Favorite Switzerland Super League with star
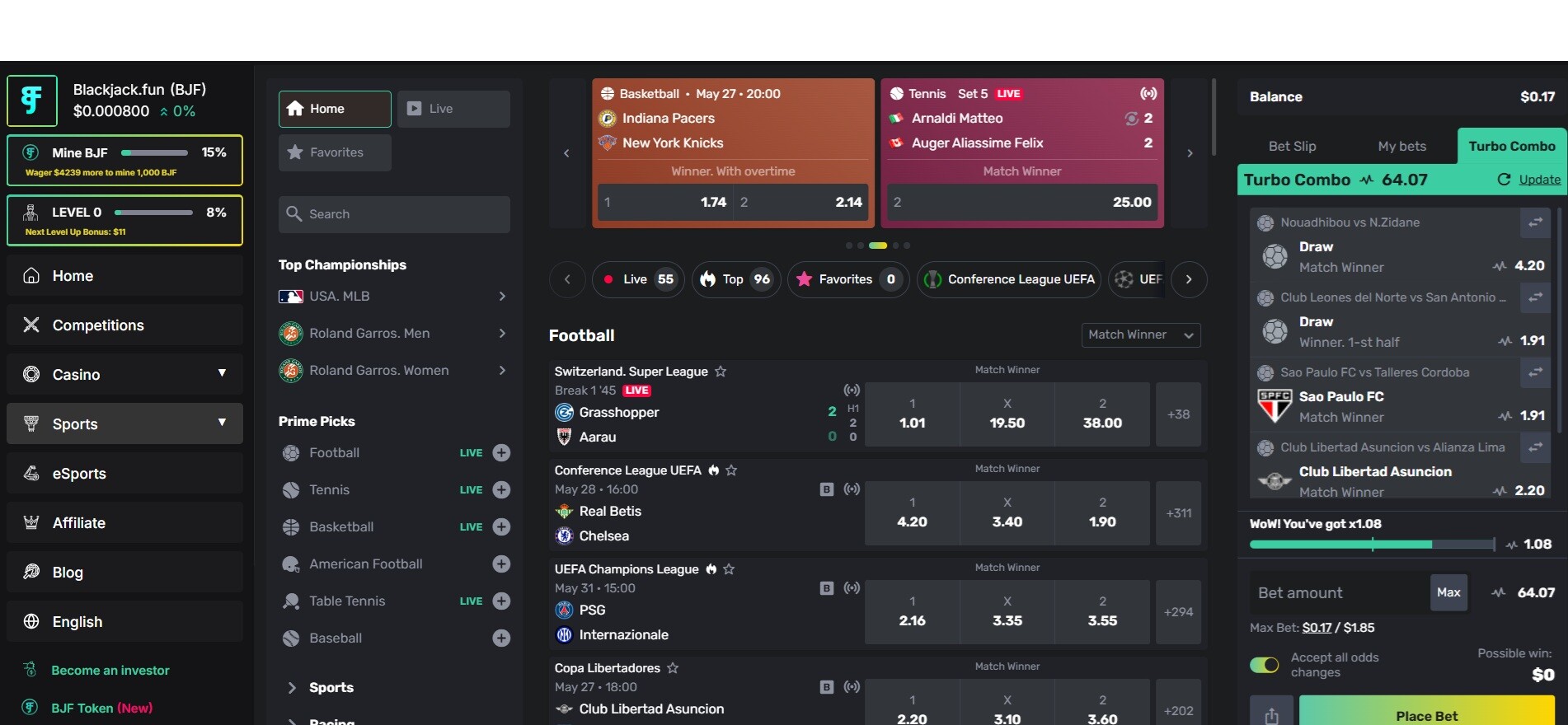 coord(721,372)
